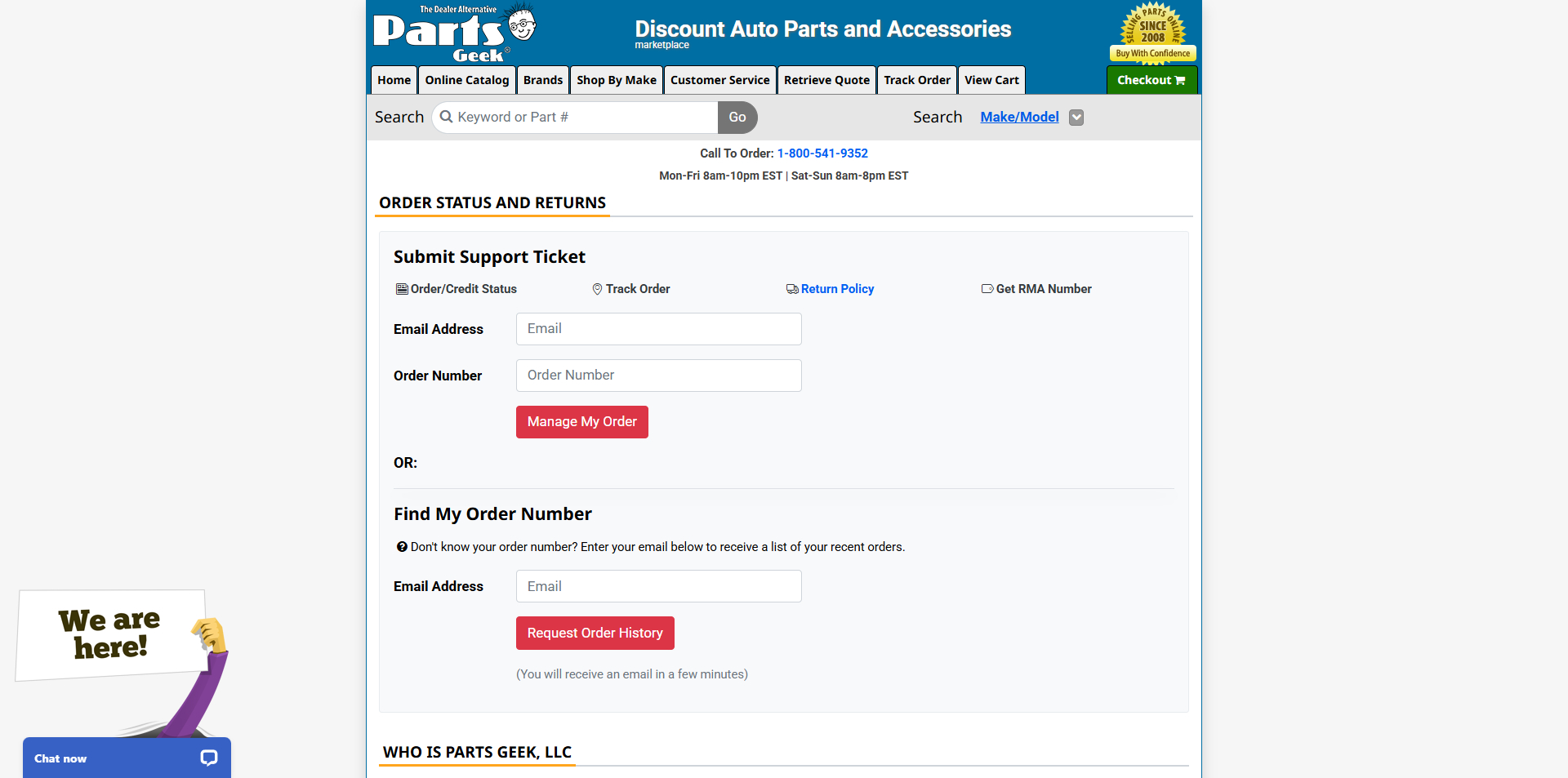
Task: Click the WHO IS PARTS GEEK, LLC heading
Action: 477,752
